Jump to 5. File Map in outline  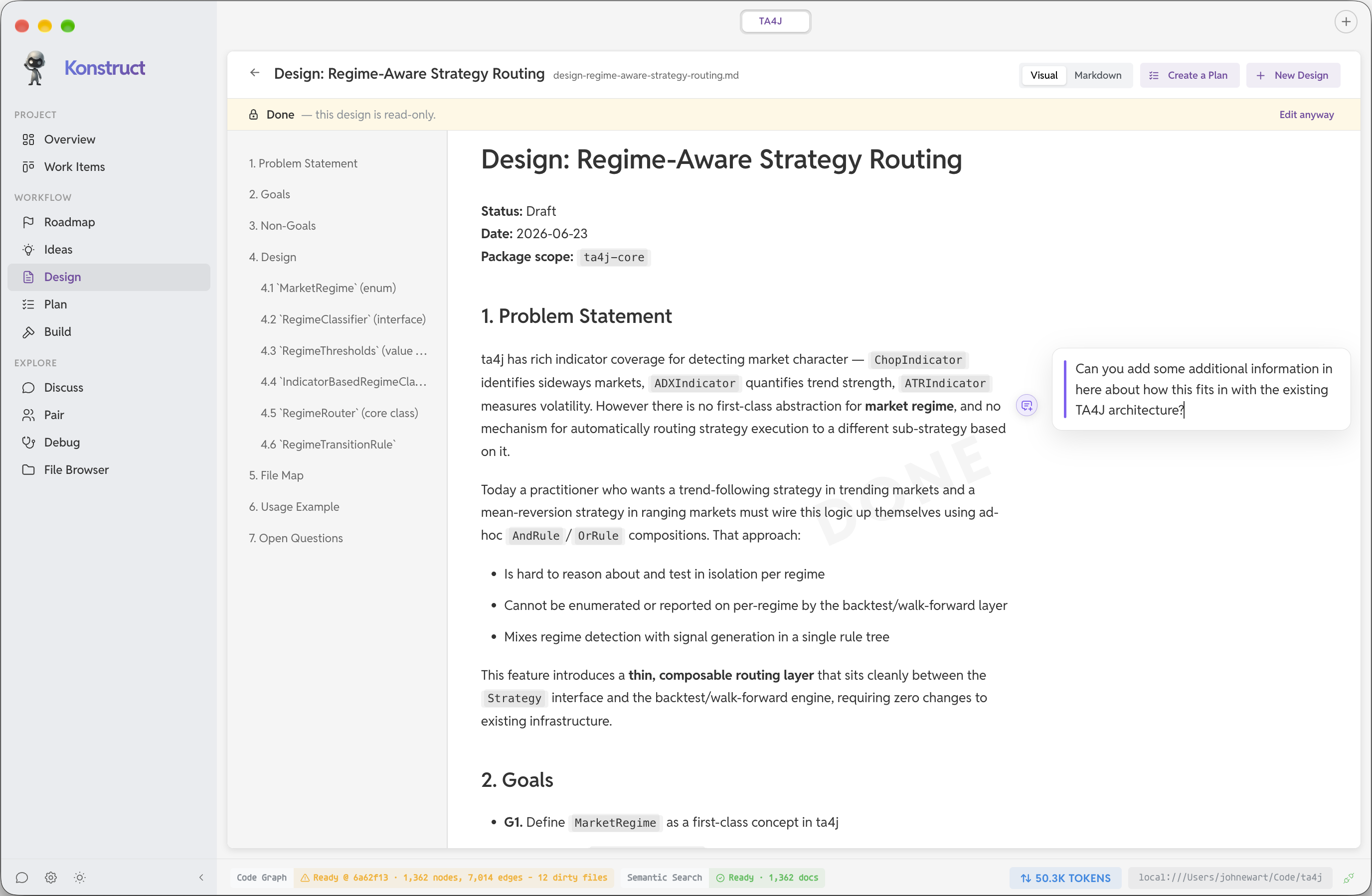click(x=276, y=475)
